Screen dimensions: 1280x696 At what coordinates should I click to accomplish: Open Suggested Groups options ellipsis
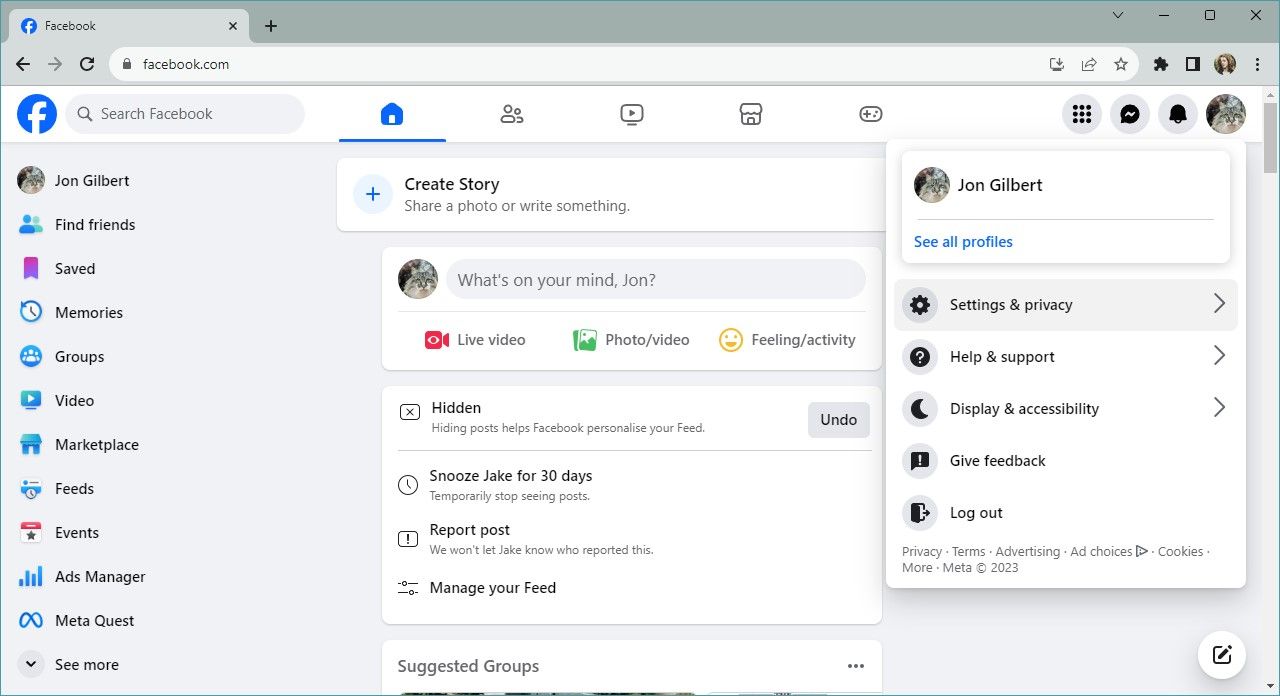(856, 665)
